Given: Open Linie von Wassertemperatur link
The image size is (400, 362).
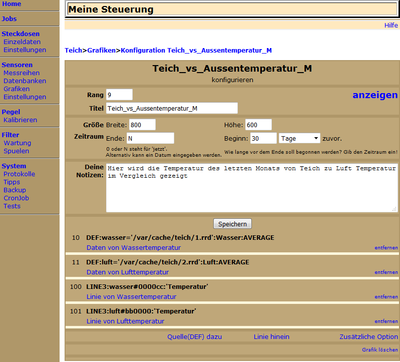Looking at the screenshot, I should [131, 297].
